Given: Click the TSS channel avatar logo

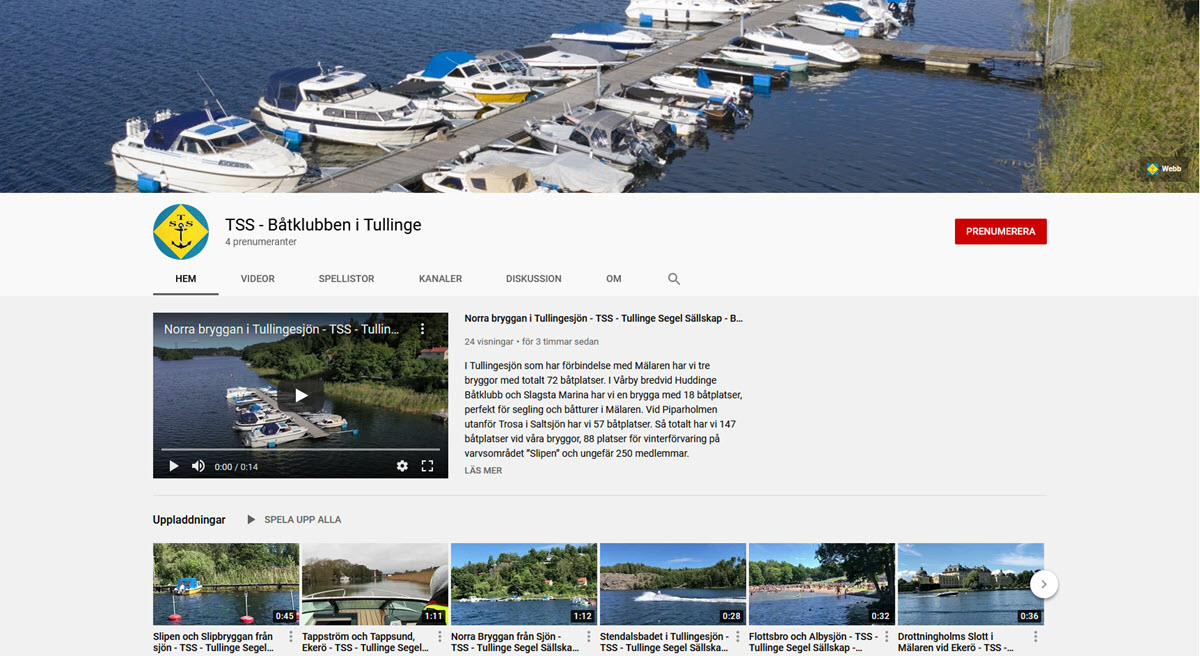Looking at the screenshot, I should (x=181, y=232).
